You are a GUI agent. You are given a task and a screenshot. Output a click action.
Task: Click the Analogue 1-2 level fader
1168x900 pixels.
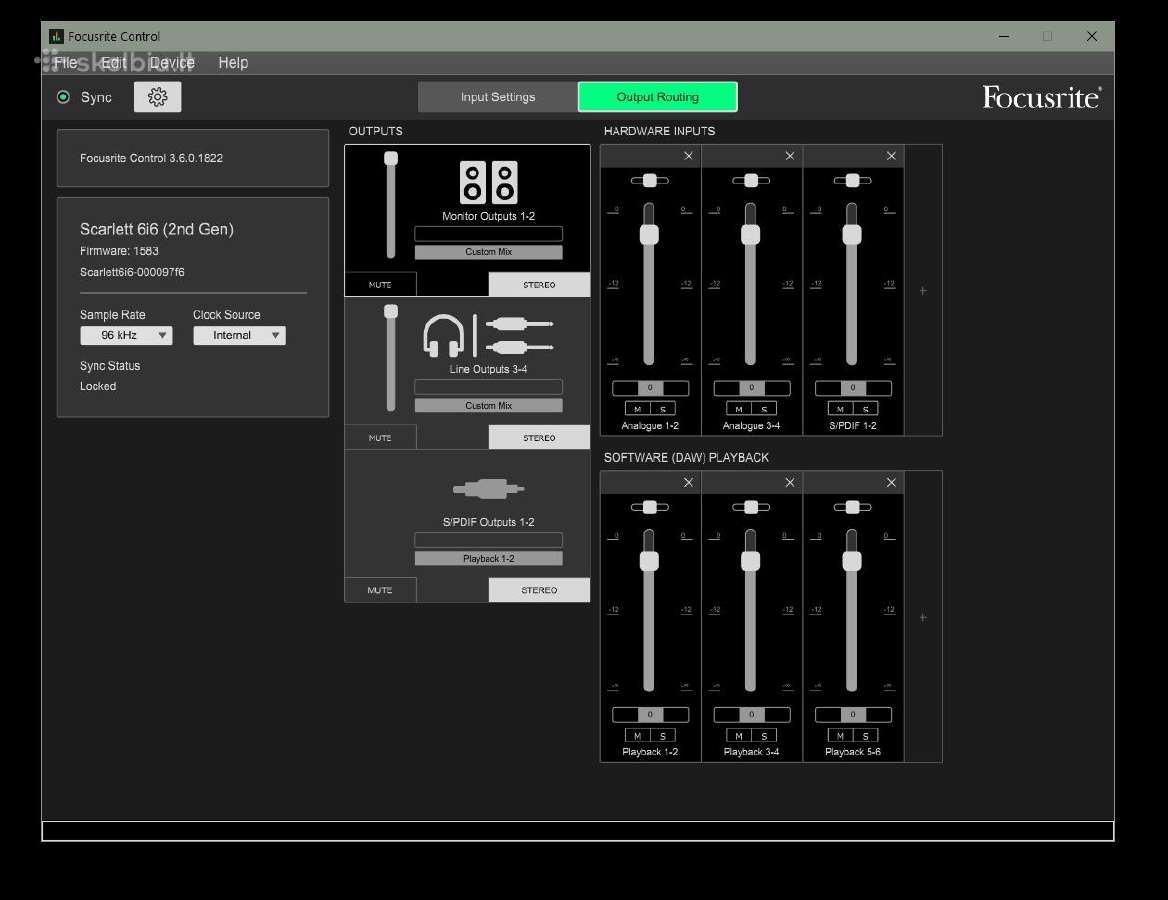[650, 283]
